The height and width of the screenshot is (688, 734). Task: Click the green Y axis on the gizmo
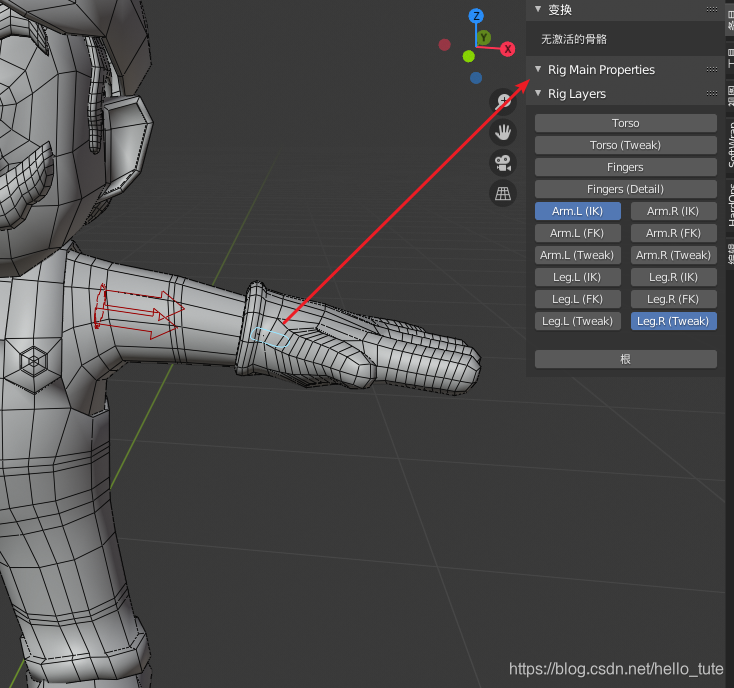[x=484, y=37]
